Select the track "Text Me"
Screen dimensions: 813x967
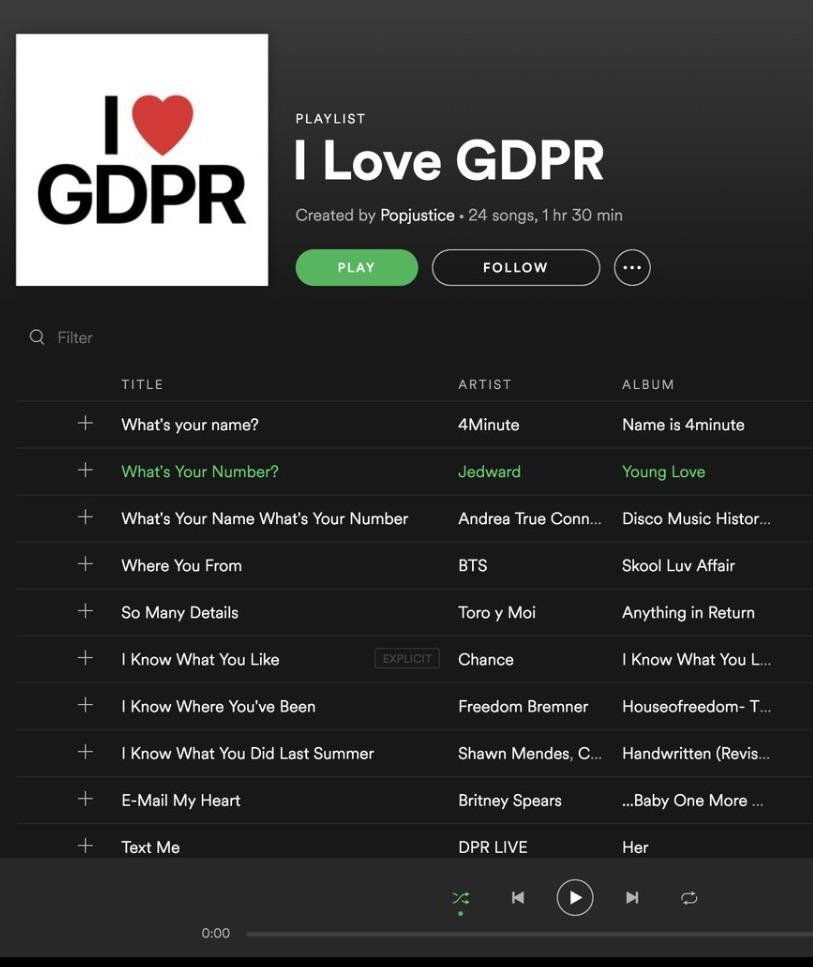point(151,847)
